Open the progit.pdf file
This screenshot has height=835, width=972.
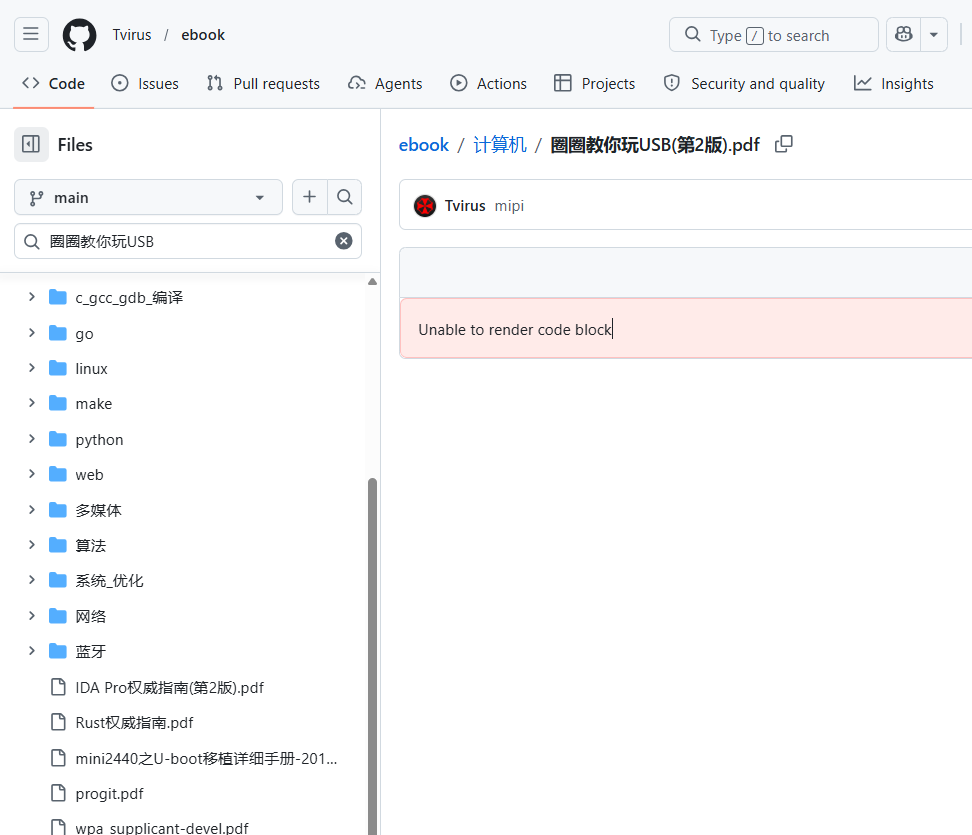(x=109, y=793)
